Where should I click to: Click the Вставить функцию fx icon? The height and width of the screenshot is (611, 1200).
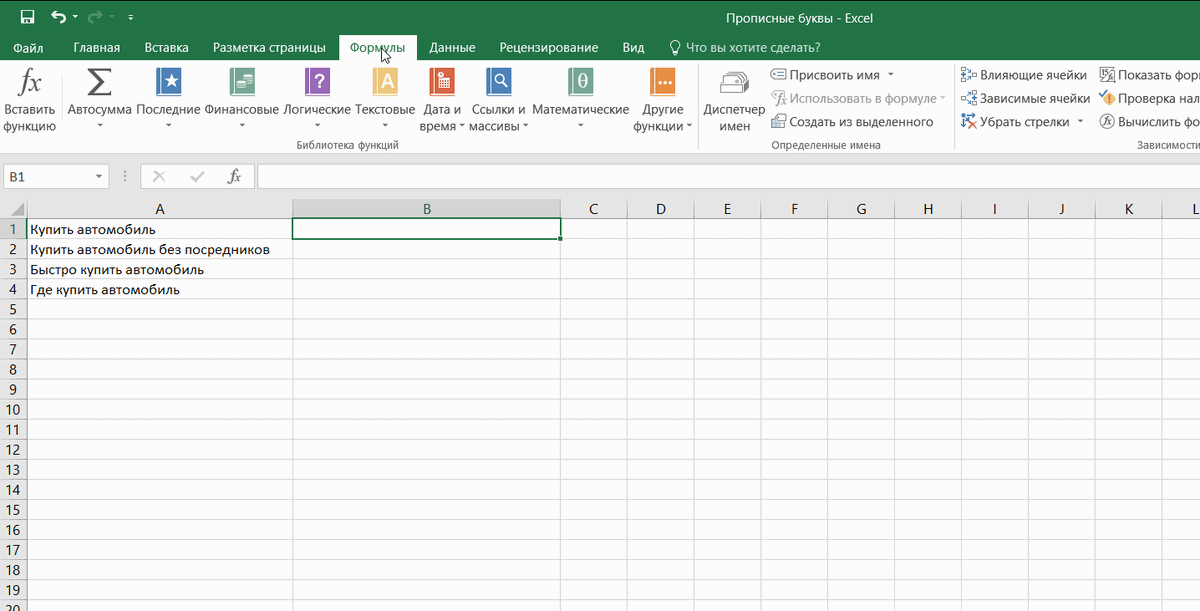30,82
